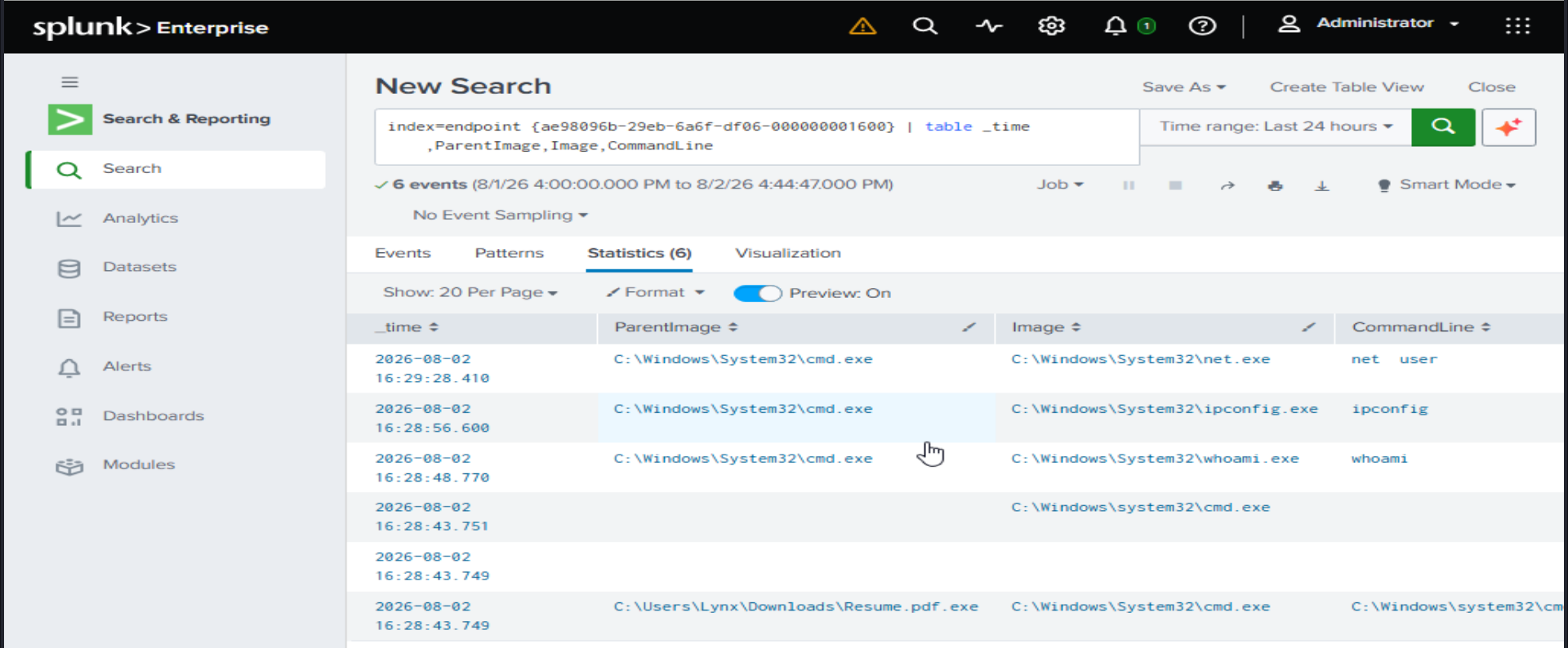The image size is (1568, 648).
Task: Switch to the Visualization tab
Action: (x=787, y=253)
